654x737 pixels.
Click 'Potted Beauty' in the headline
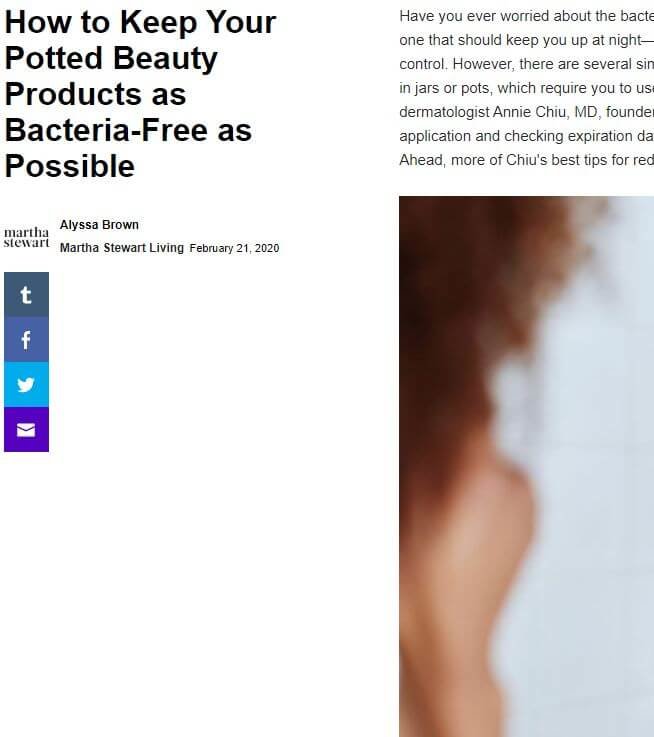111,58
